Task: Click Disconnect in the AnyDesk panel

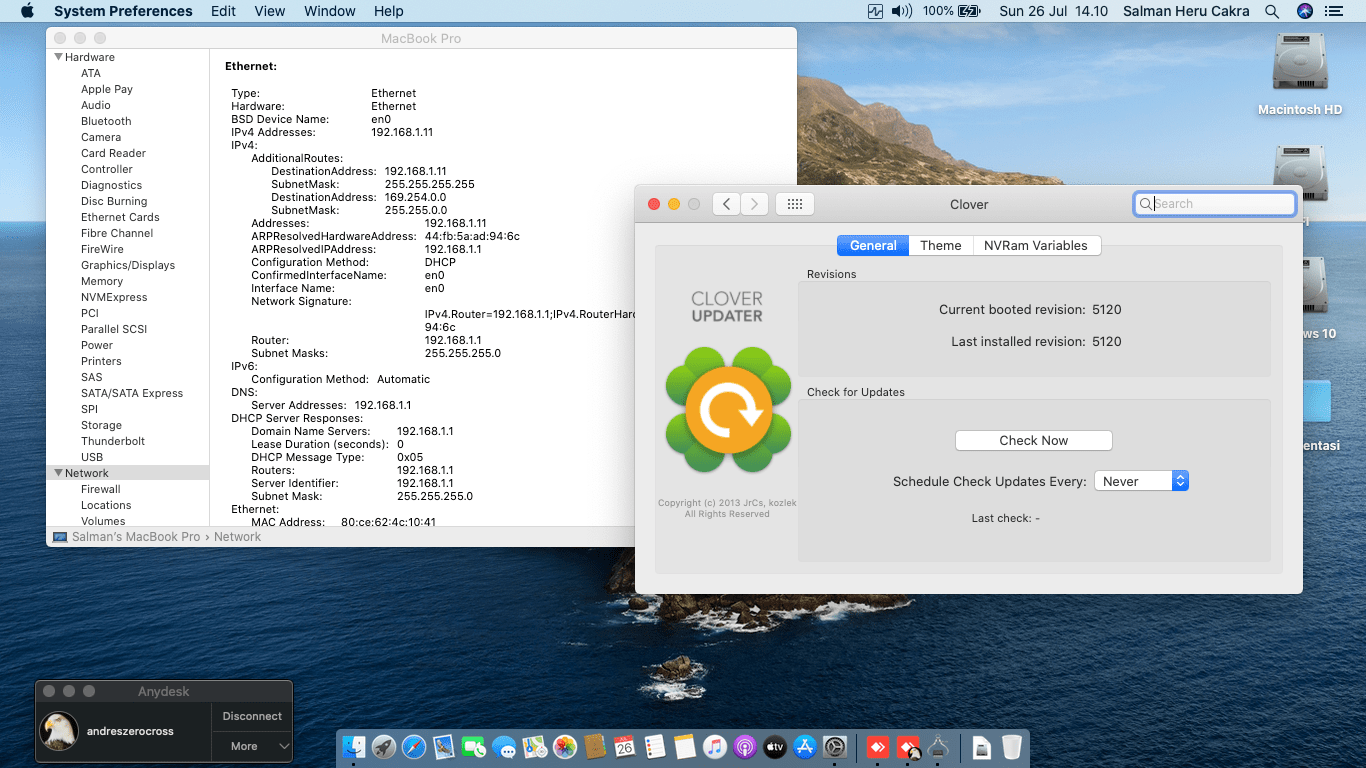Action: pos(252,716)
